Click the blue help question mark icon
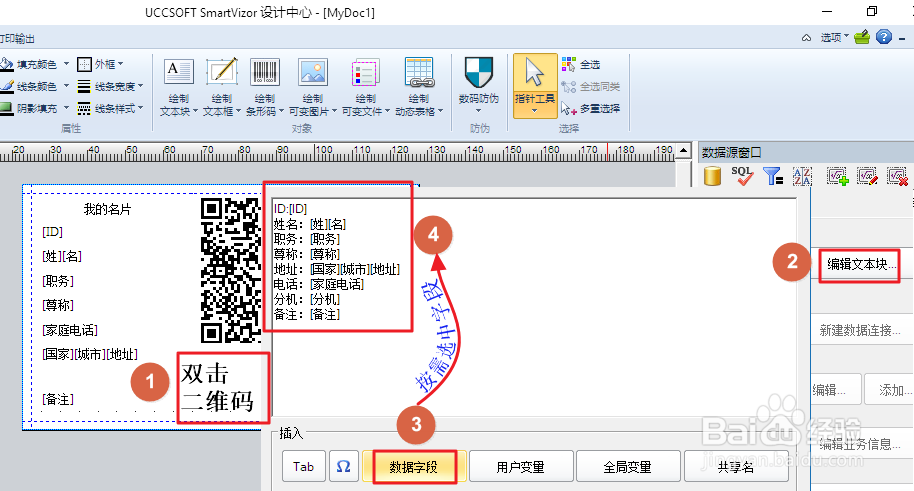 coord(884,37)
